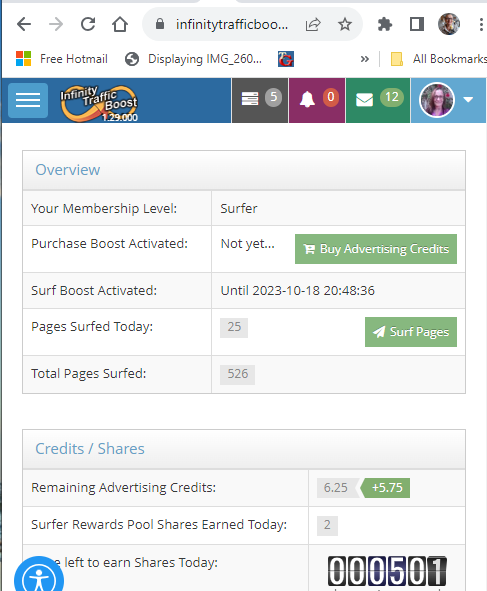Screen dimensions: 487x591
Task: Open the accessibility widget icon
Action: click(39, 576)
